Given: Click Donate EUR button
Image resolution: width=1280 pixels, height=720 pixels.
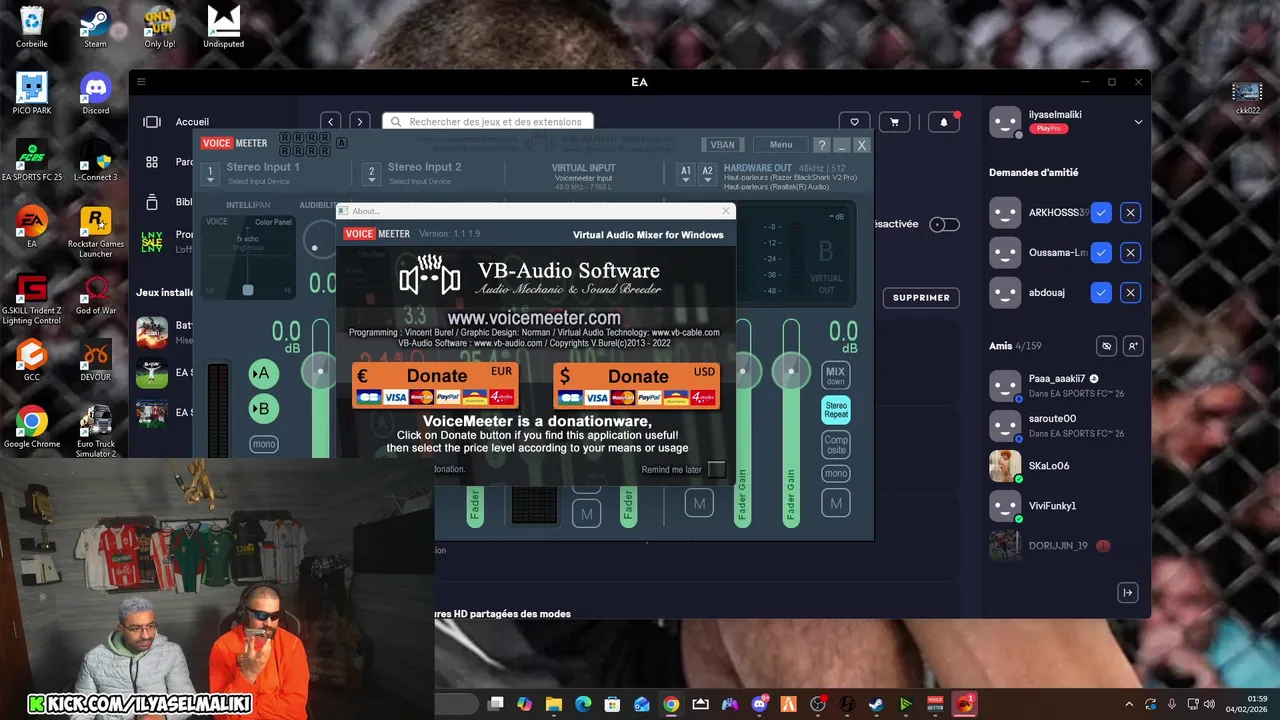Looking at the screenshot, I should (435, 385).
